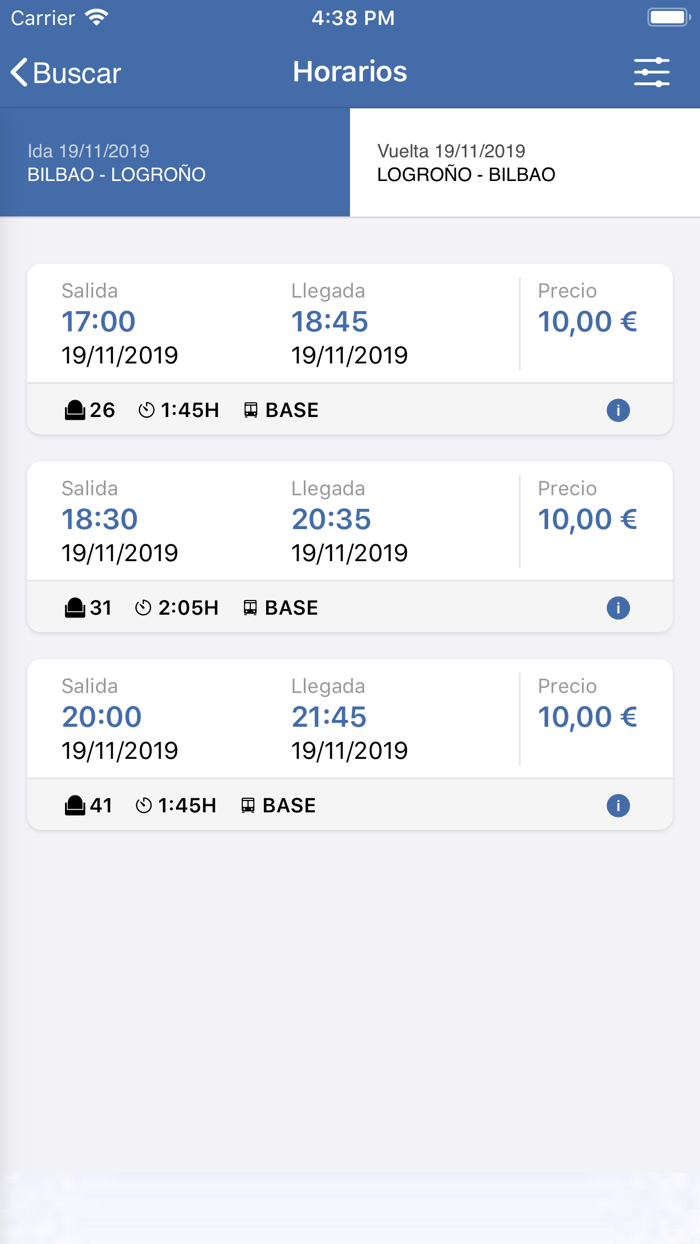Tap the info icon on the 20:00 train

point(619,805)
